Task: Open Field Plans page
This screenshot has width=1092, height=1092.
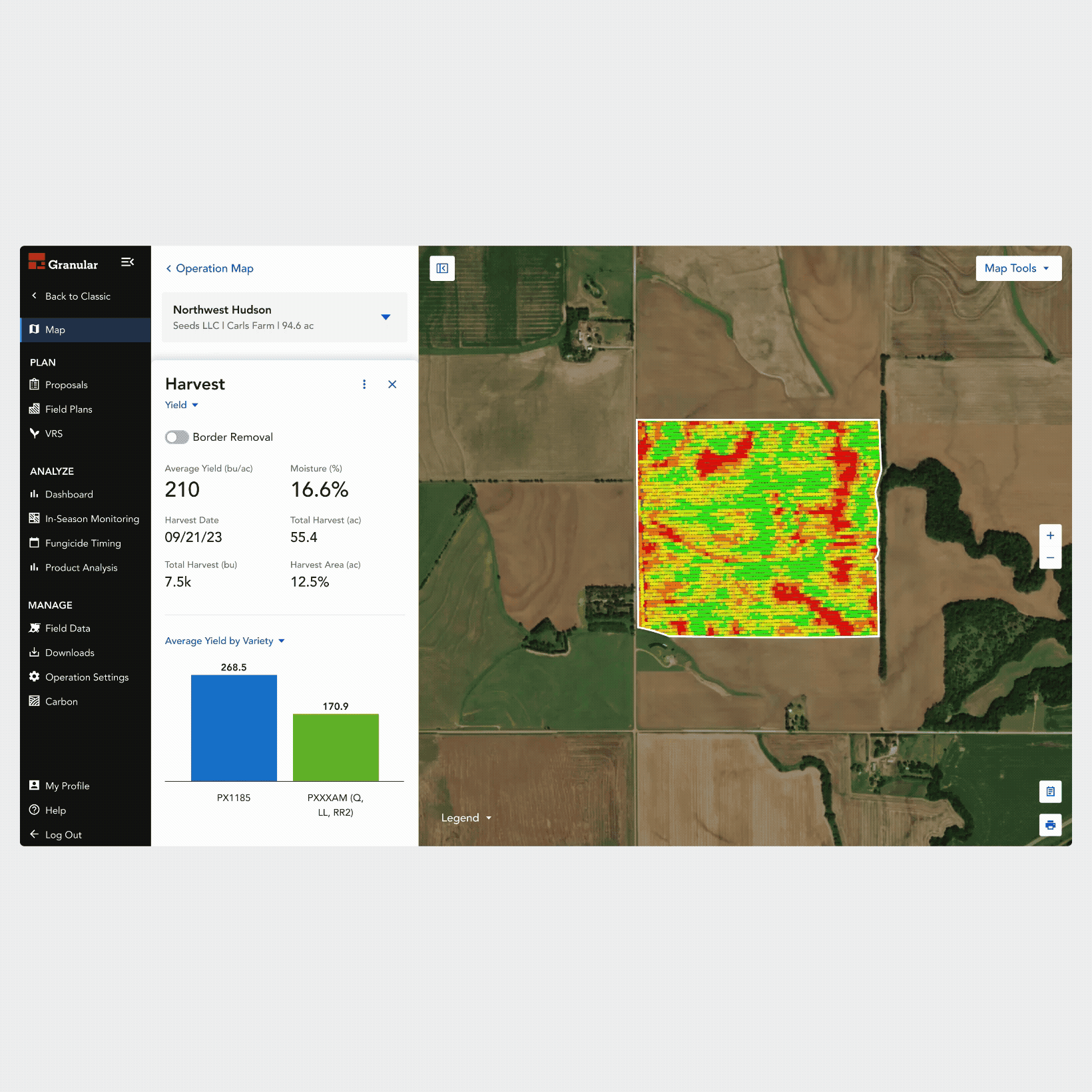Action: point(69,409)
